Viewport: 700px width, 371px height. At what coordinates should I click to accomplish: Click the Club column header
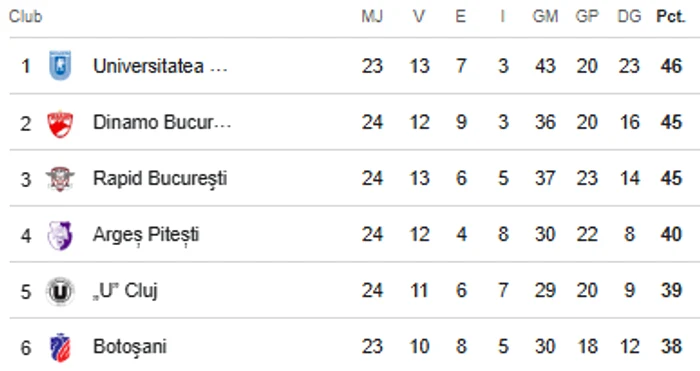25,17
